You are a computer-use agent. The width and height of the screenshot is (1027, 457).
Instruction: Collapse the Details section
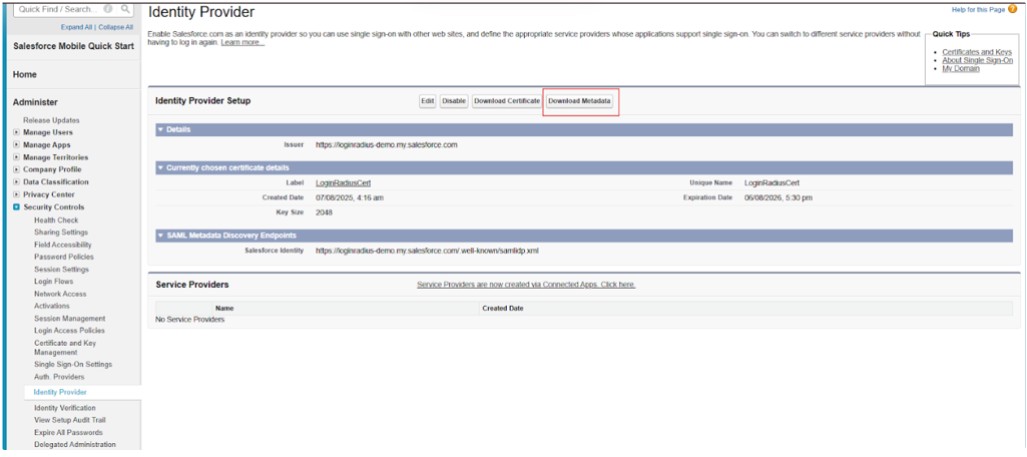tap(160, 130)
